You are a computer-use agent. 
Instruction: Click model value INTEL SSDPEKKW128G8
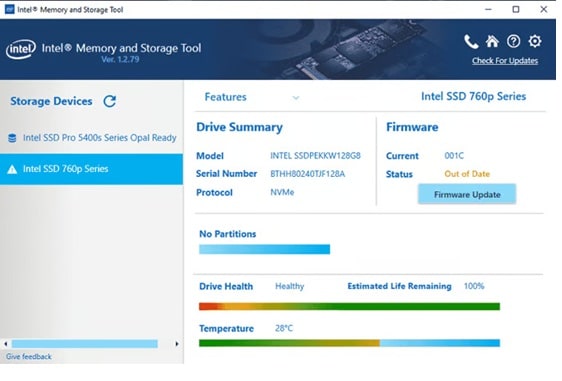[315, 156]
